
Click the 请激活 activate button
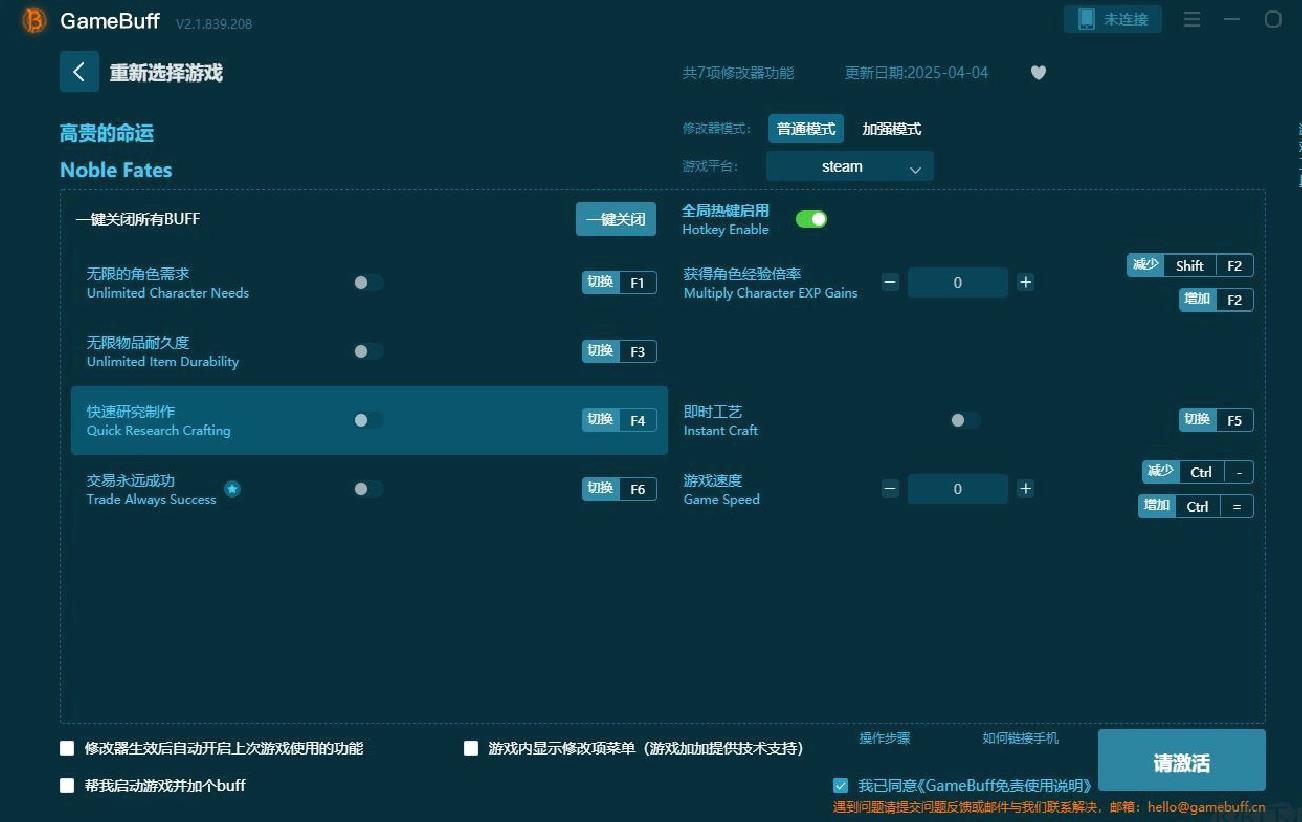(x=1182, y=762)
